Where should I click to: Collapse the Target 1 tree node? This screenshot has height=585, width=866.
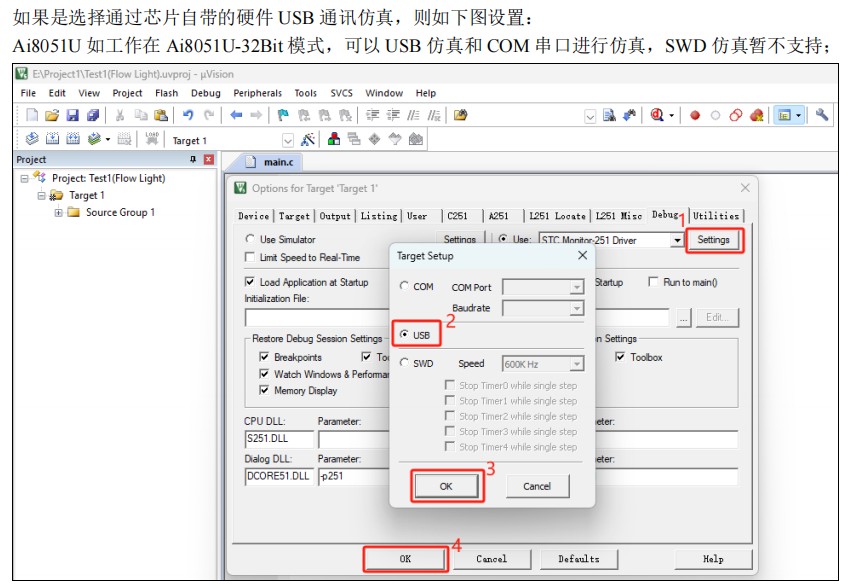tap(42, 196)
